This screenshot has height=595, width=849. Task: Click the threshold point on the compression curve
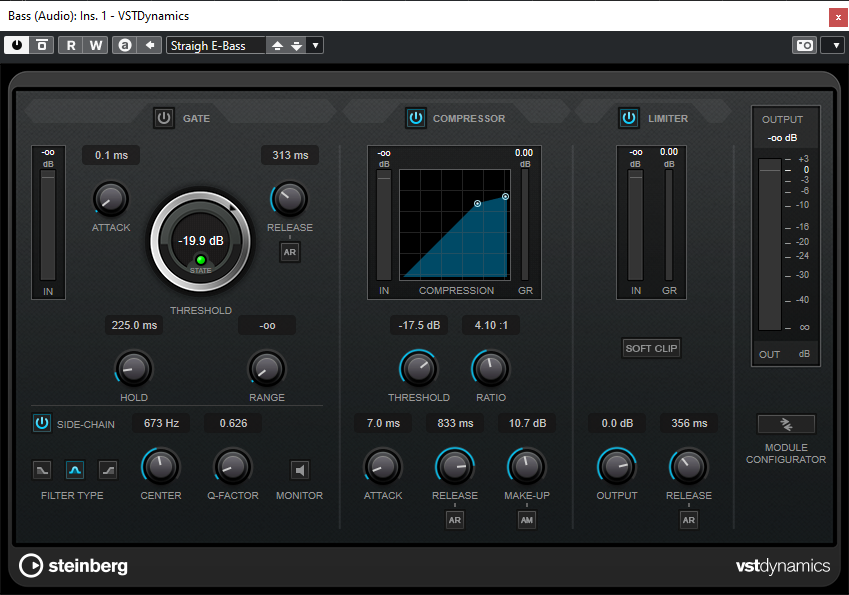point(478,204)
